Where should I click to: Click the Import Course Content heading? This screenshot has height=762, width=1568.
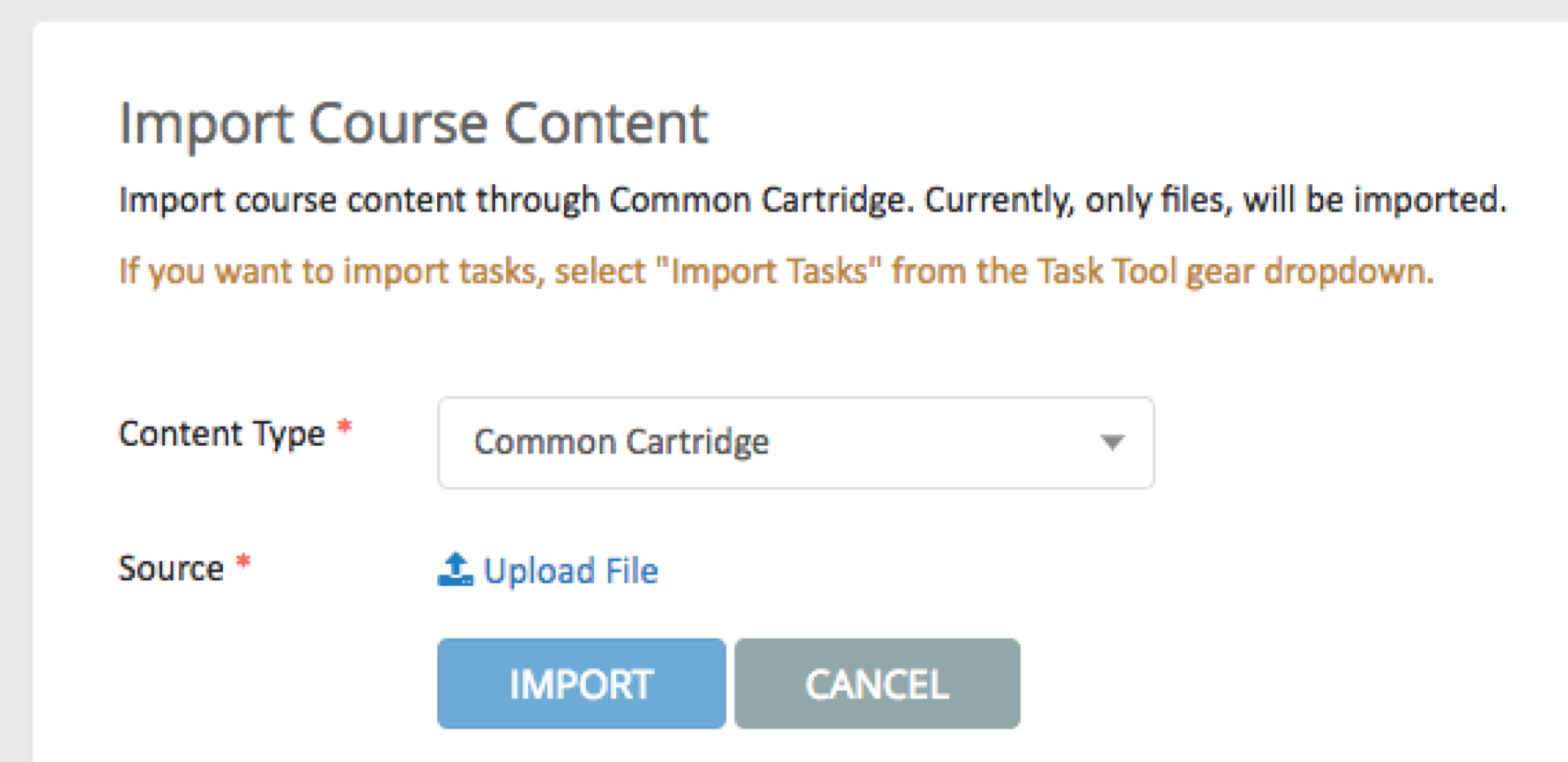[413, 123]
